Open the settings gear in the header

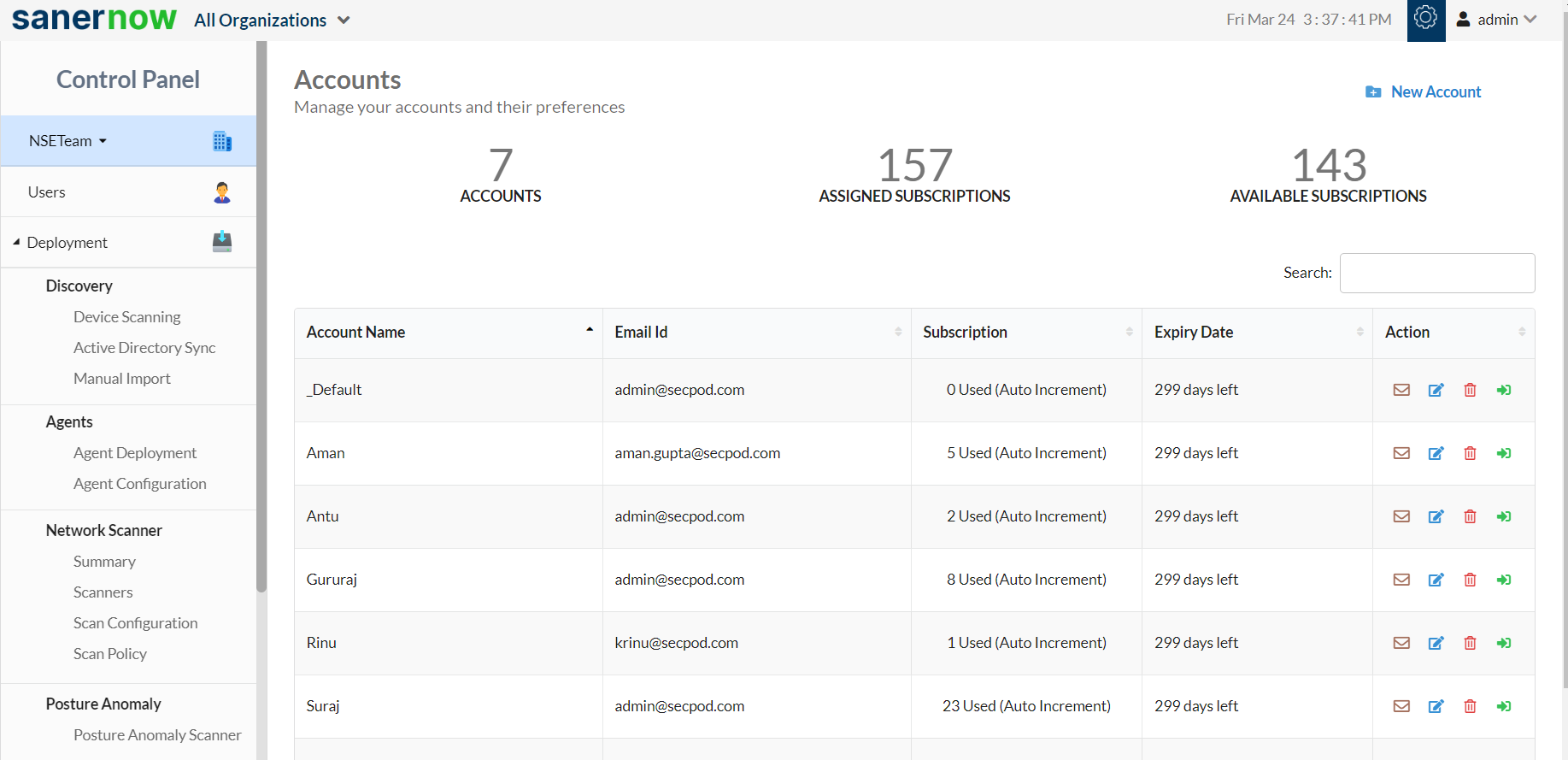[x=1425, y=19]
